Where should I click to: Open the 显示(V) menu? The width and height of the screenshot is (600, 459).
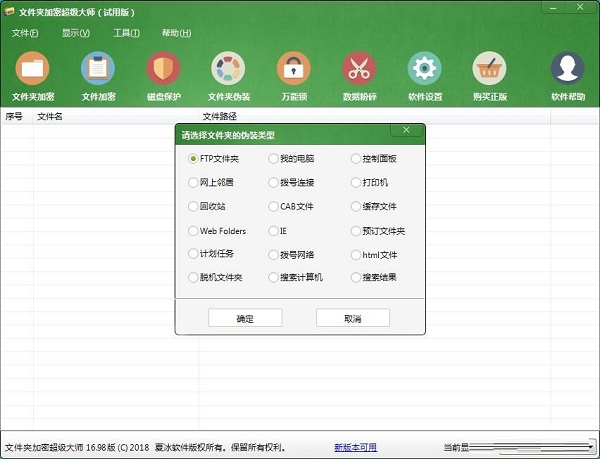coord(76,33)
